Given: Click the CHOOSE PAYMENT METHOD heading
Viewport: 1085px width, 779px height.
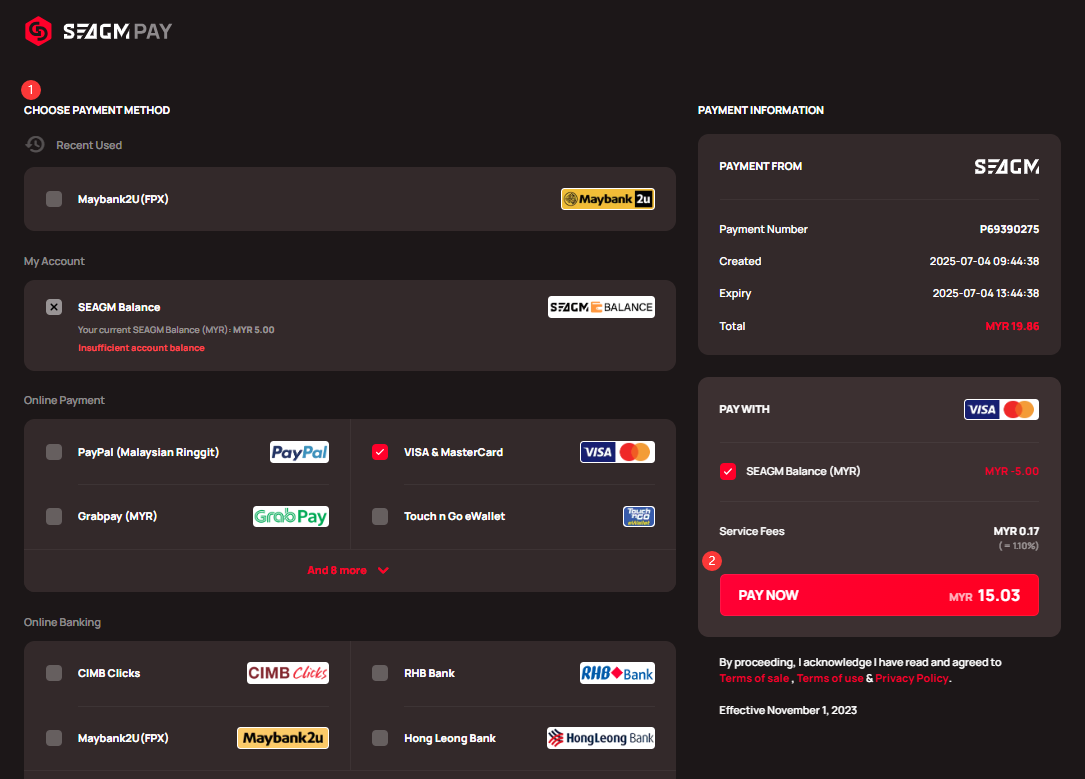Looking at the screenshot, I should (97, 111).
